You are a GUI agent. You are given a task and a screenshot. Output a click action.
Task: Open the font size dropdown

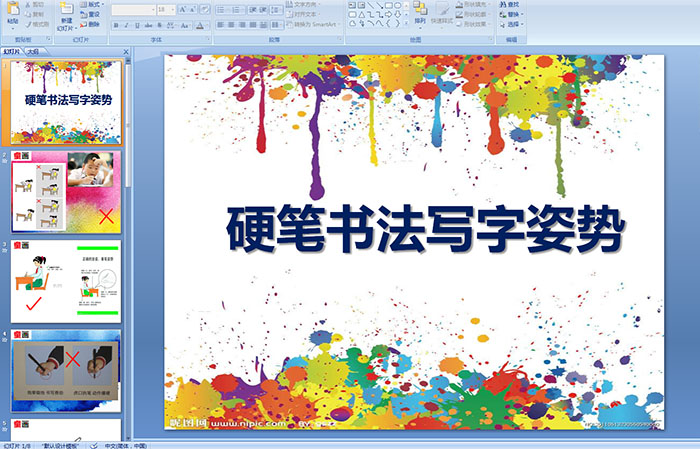click(x=173, y=9)
